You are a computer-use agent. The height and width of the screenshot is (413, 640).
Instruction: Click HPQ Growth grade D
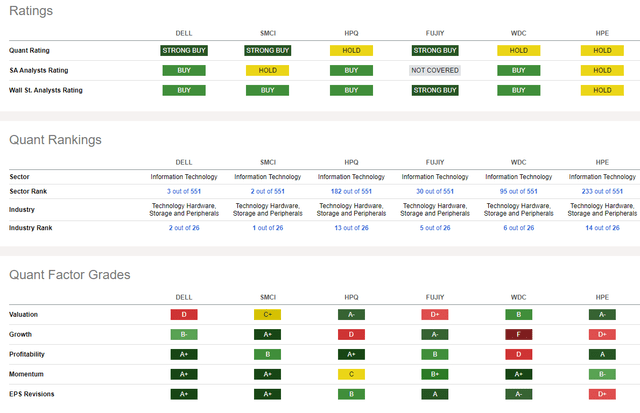point(351,335)
